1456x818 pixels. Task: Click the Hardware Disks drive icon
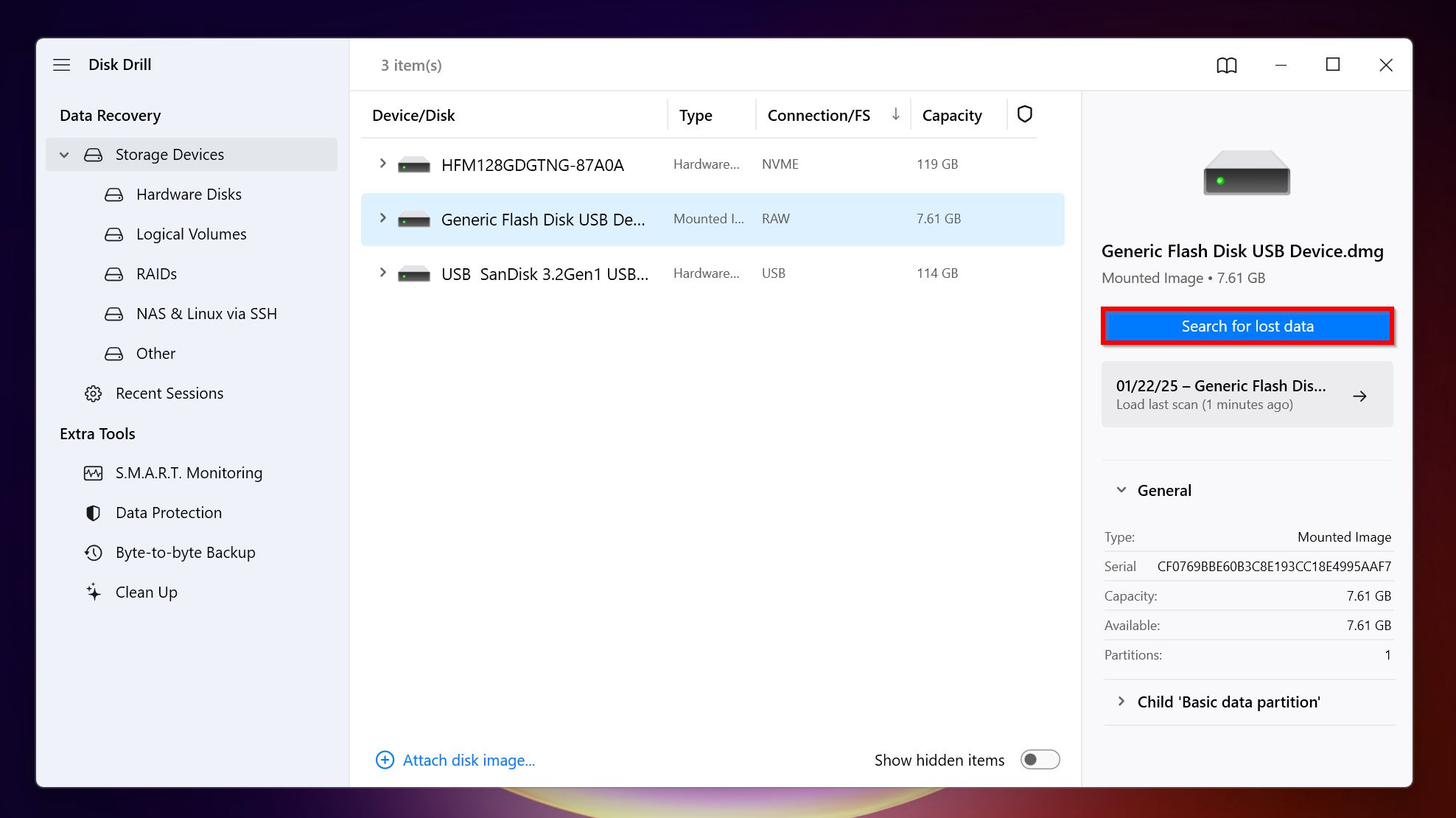pos(114,195)
